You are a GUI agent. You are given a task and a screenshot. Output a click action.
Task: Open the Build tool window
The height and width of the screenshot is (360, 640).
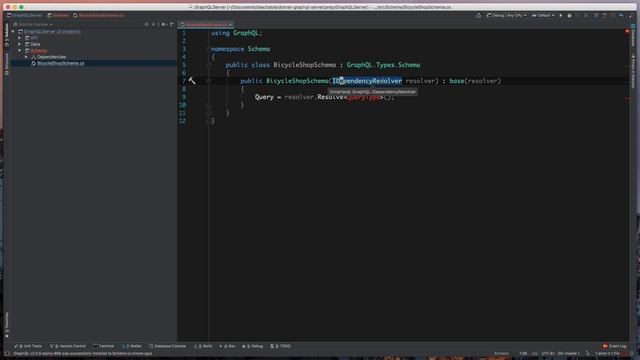pos(203,346)
